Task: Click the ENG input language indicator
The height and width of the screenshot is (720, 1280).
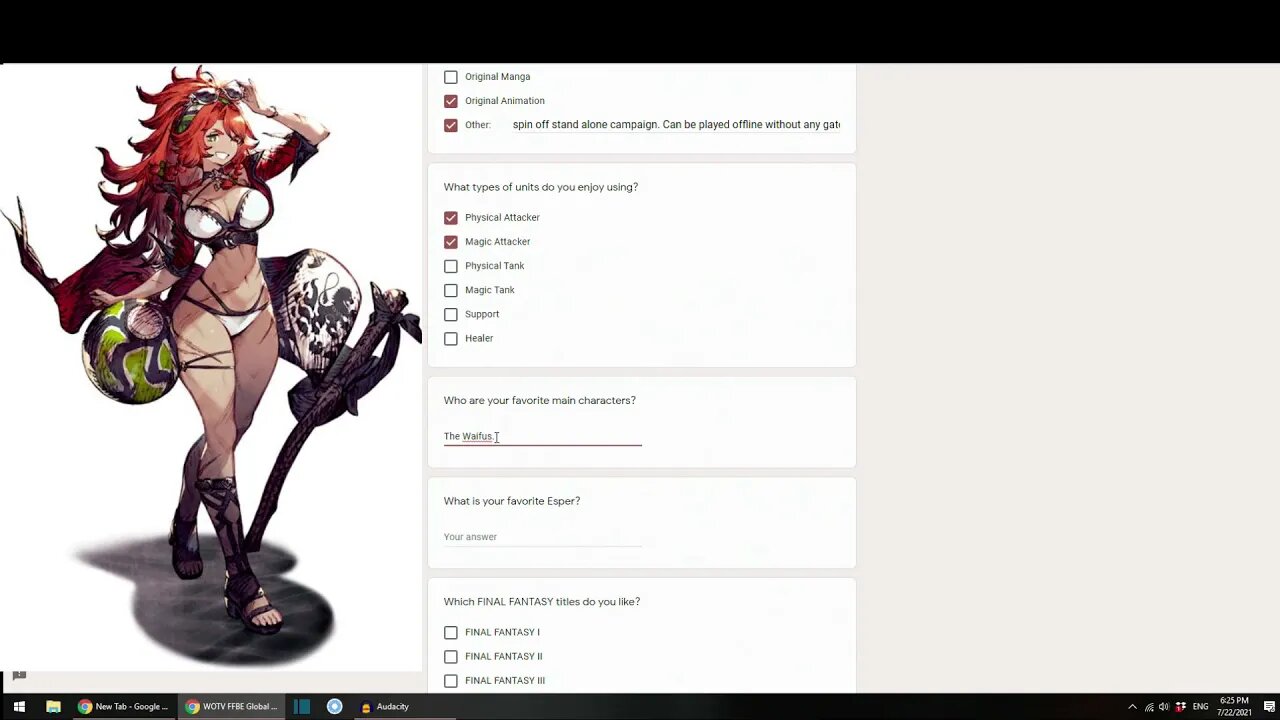Action: (x=1200, y=707)
